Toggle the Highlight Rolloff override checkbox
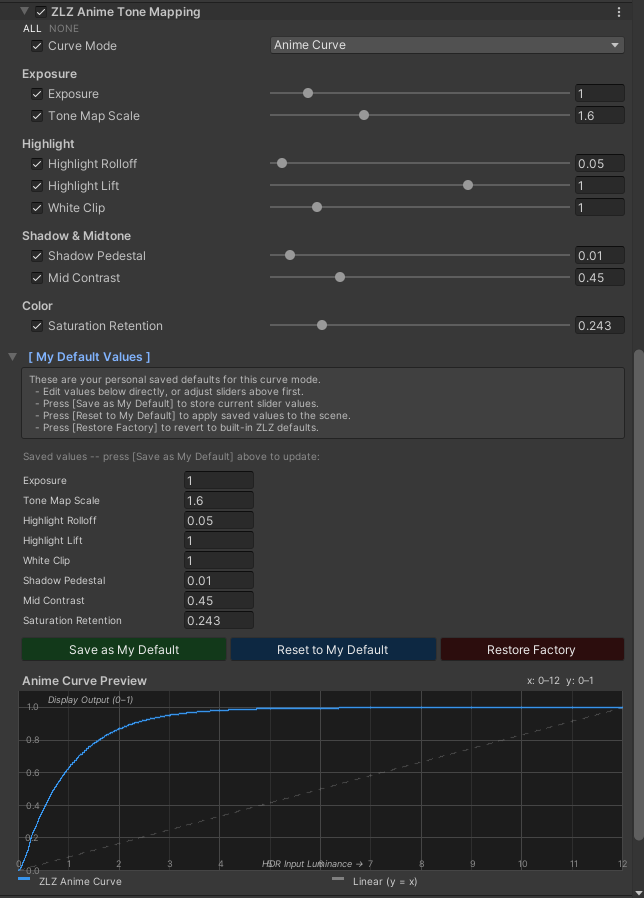 [x=37, y=164]
